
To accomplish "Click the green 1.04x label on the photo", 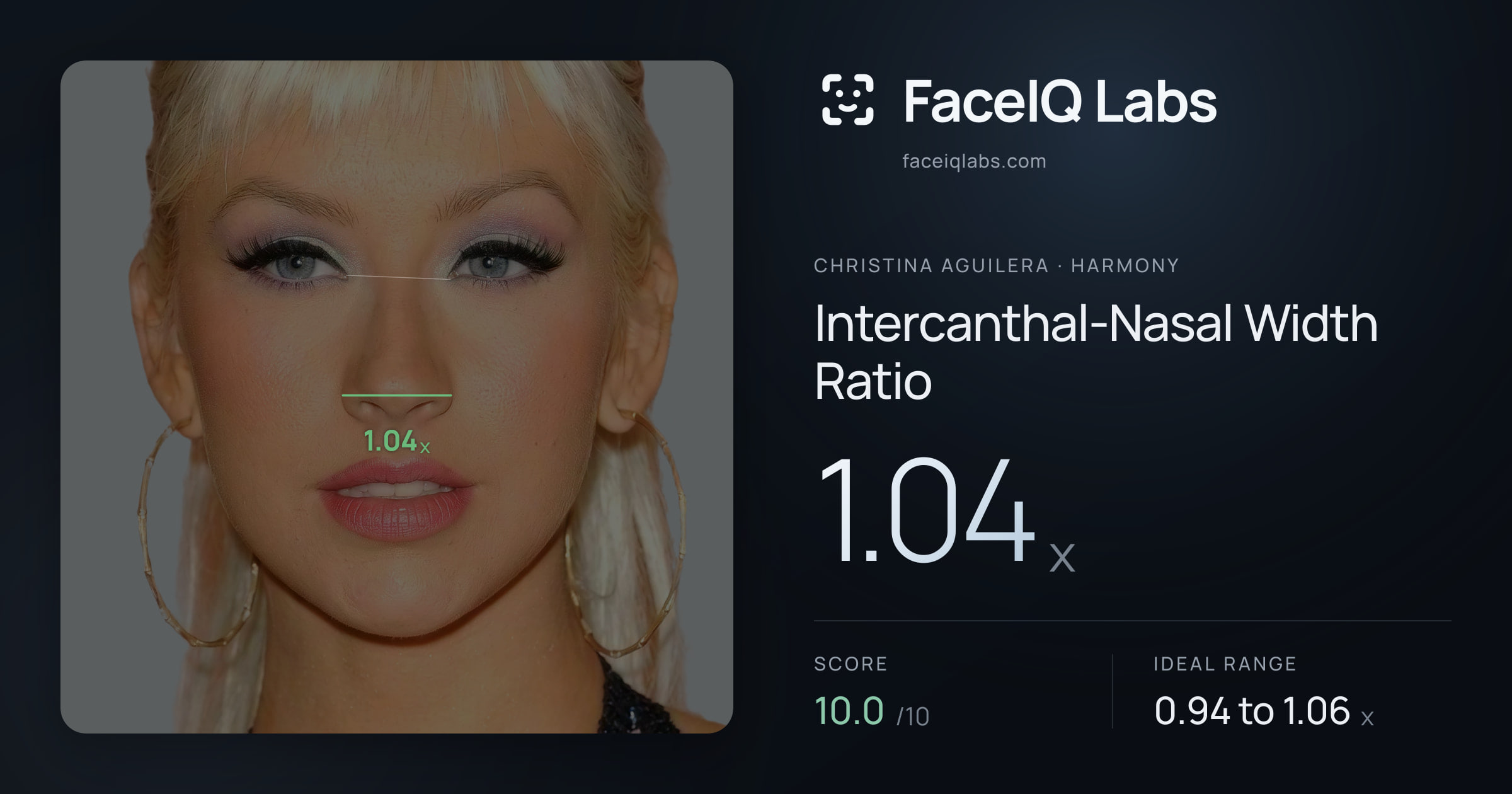I will click(397, 441).
